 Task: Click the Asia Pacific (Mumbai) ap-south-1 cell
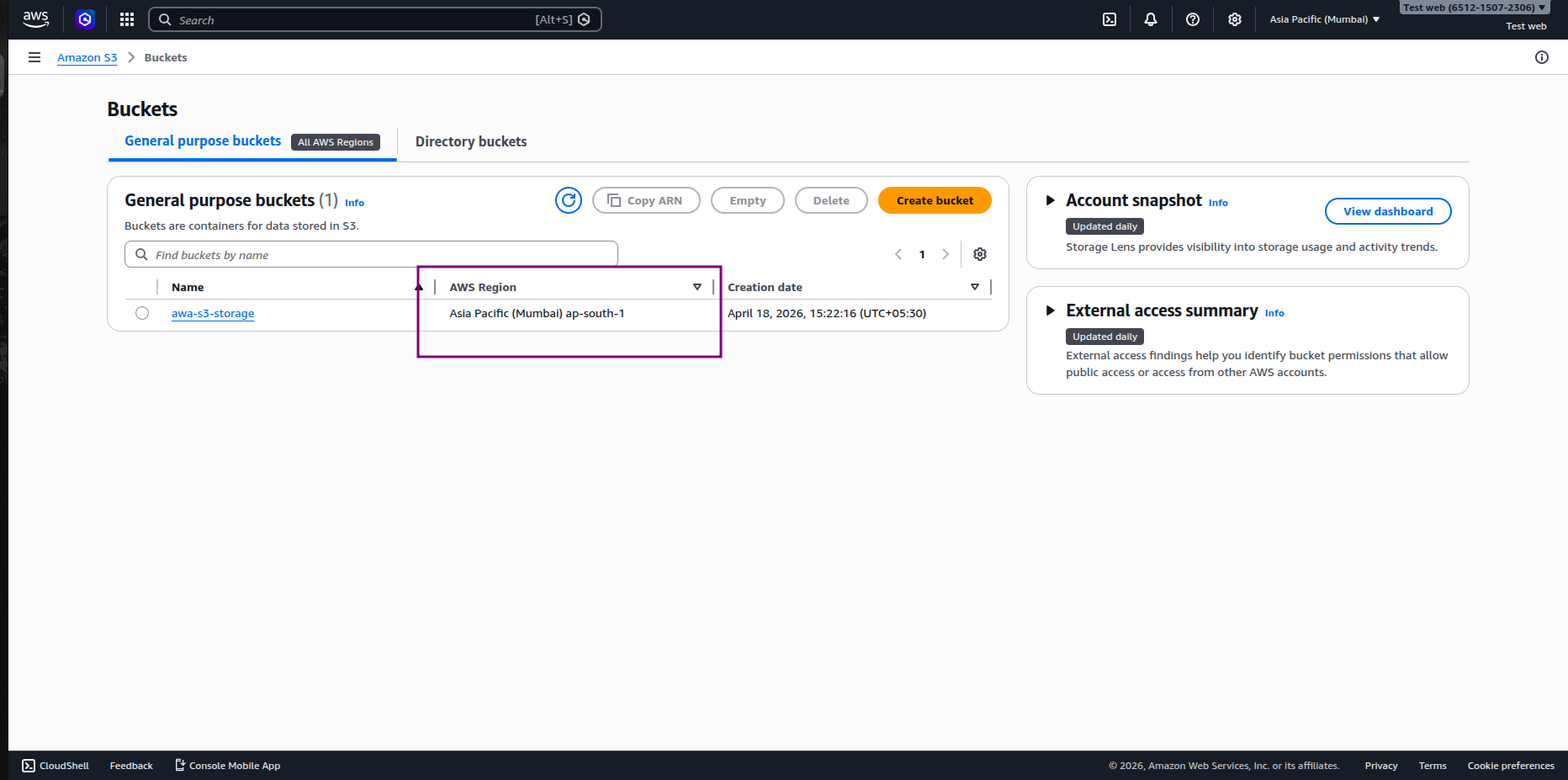[537, 313]
